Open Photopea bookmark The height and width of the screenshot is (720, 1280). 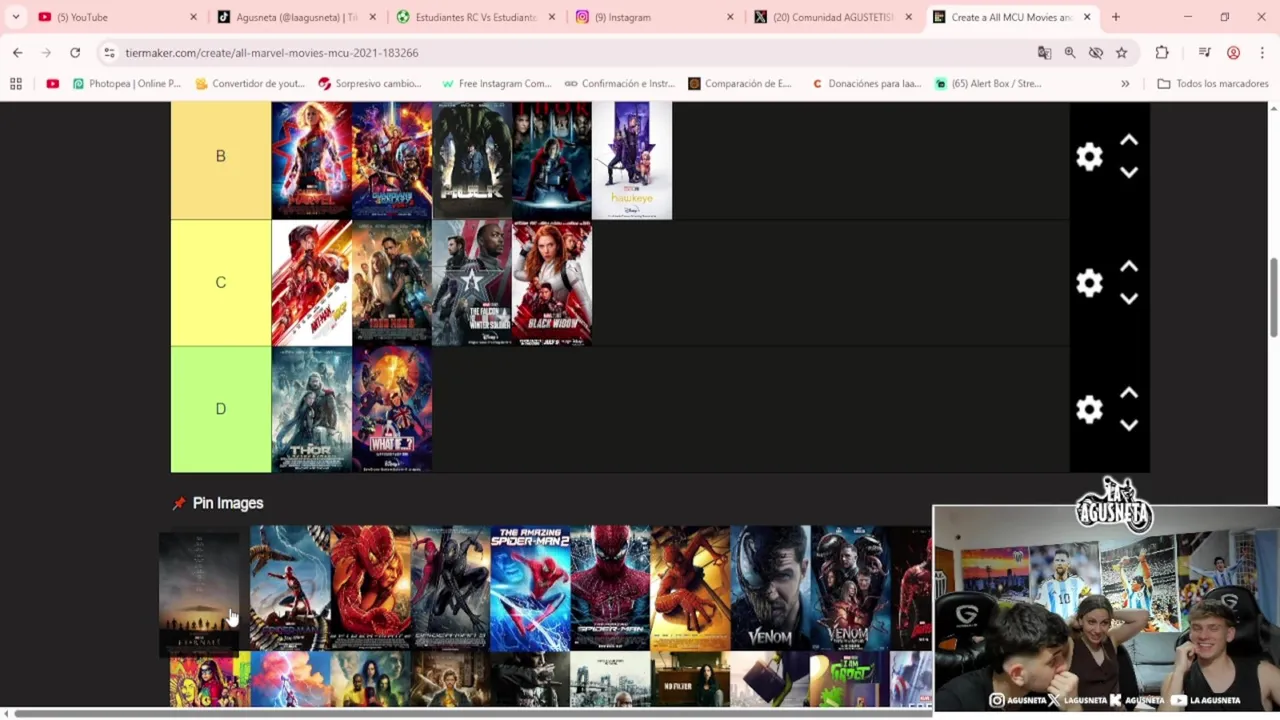(x=126, y=84)
